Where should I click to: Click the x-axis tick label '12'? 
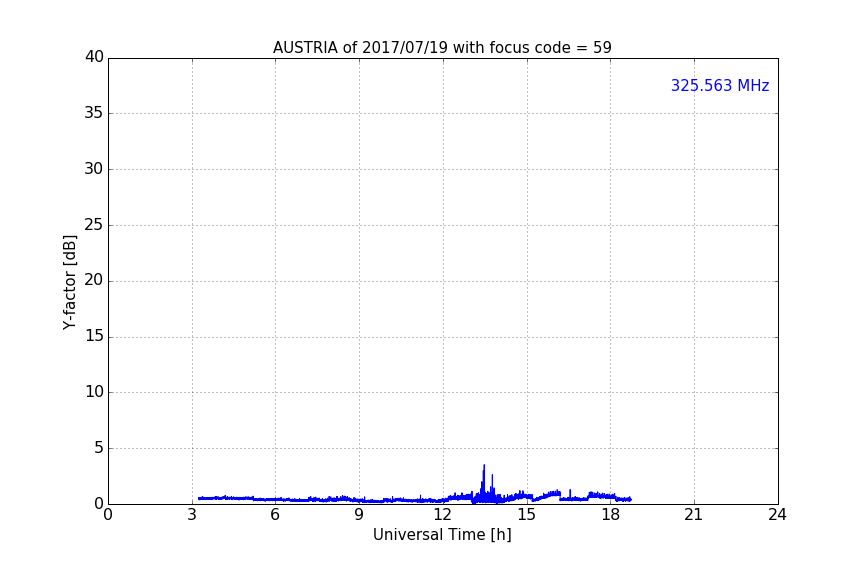click(x=442, y=515)
